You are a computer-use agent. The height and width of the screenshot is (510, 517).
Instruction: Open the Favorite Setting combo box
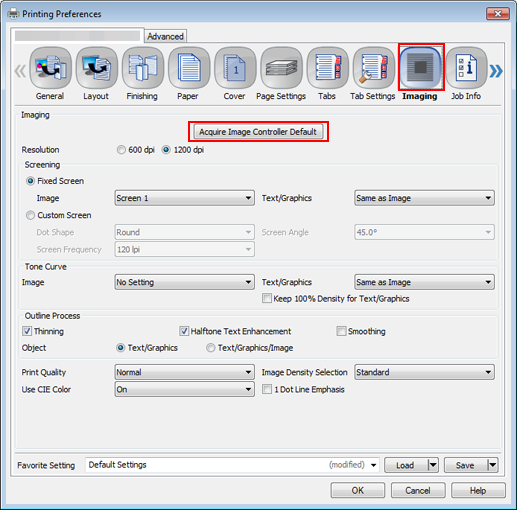(233, 465)
